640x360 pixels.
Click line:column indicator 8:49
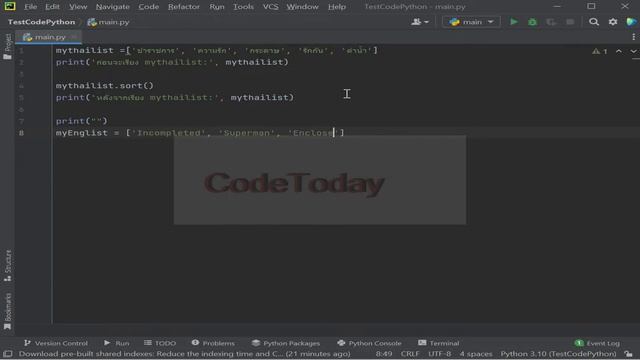pos(384,354)
